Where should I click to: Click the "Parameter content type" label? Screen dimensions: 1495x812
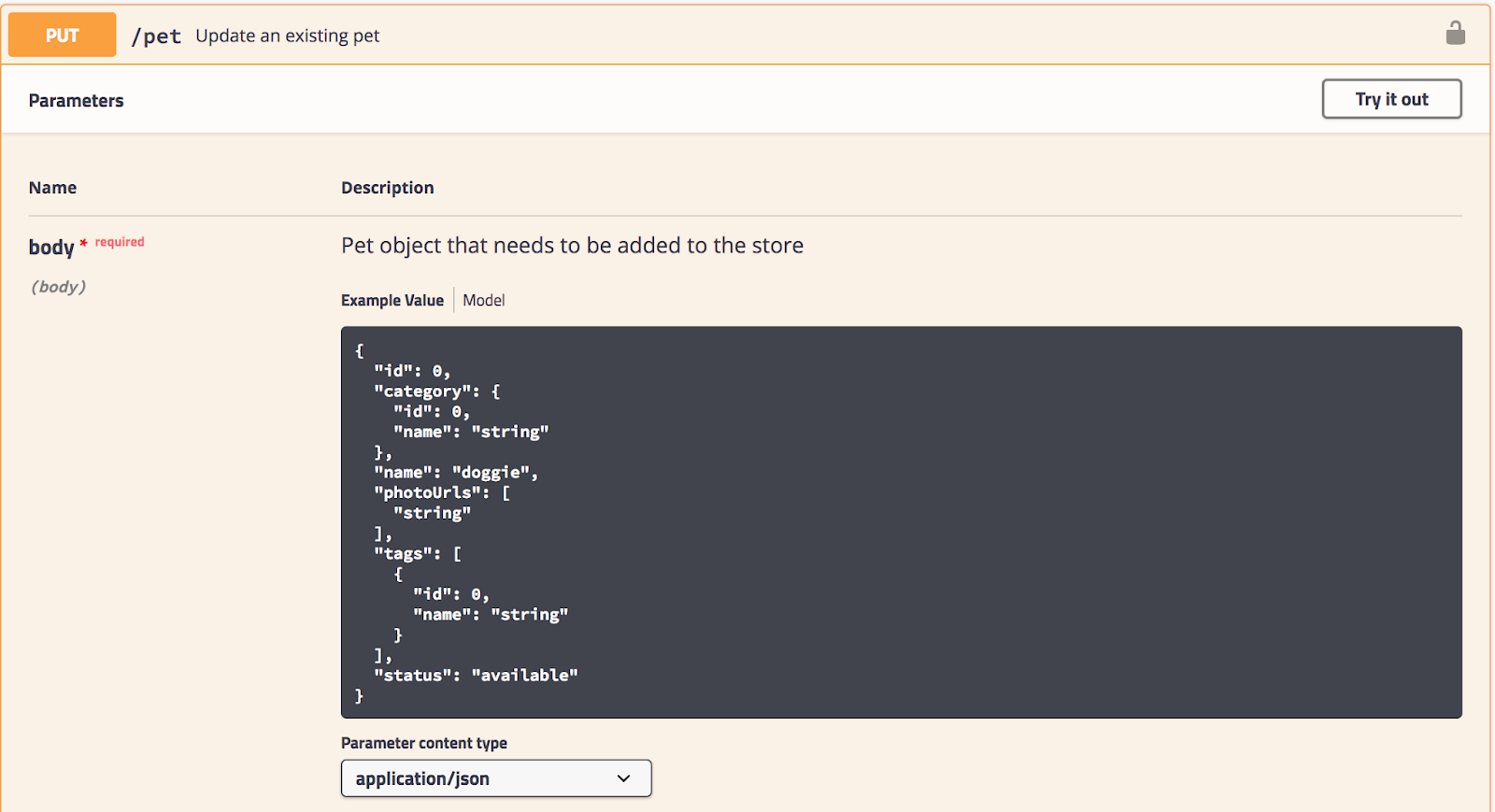(424, 743)
